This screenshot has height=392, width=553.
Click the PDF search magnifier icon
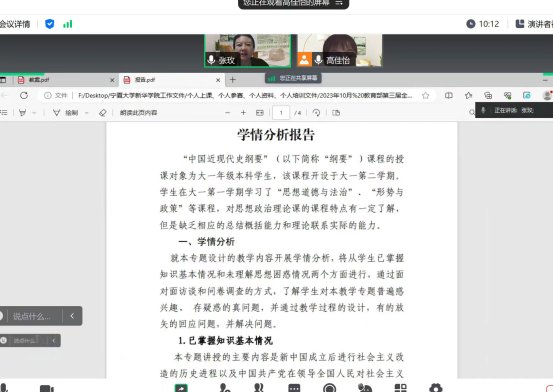pos(472,112)
